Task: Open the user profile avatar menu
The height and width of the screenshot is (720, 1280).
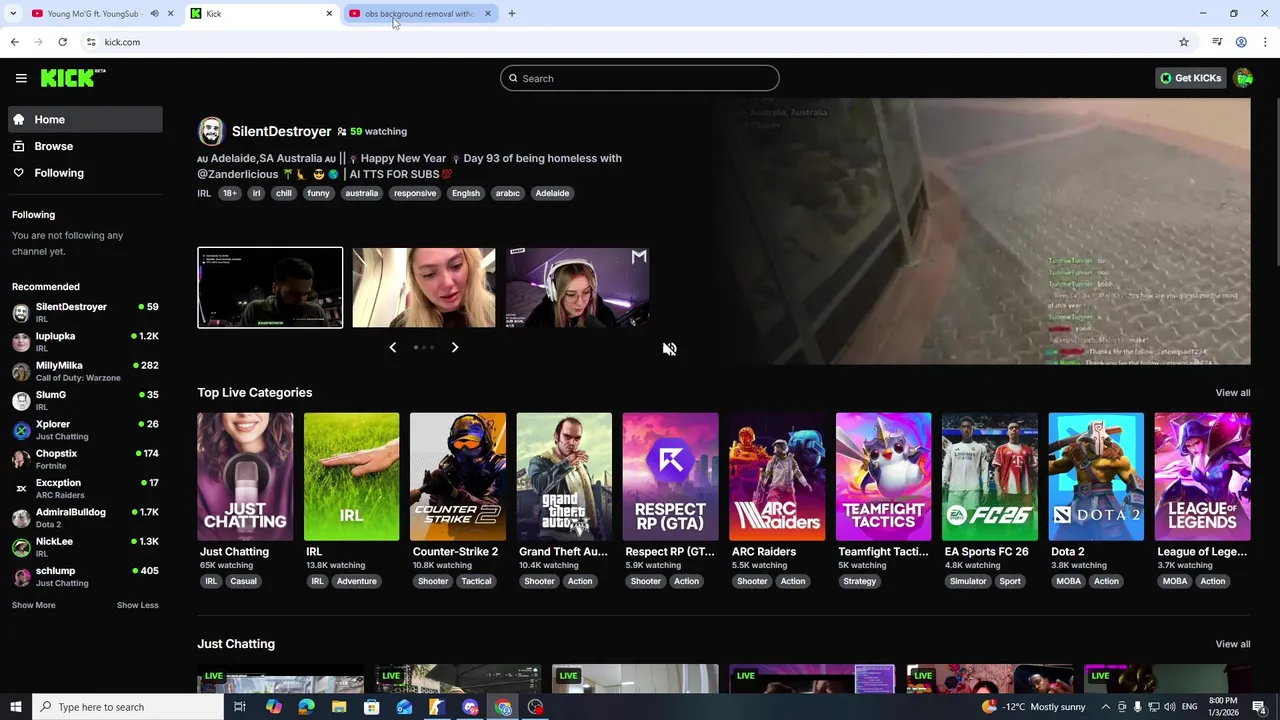Action: pyautogui.click(x=1244, y=78)
